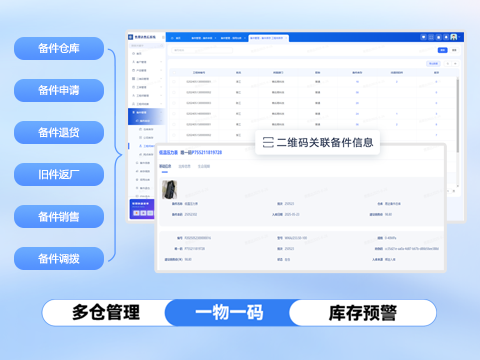Focus the sidebar menu search field

pyautogui.click(x=147, y=45)
